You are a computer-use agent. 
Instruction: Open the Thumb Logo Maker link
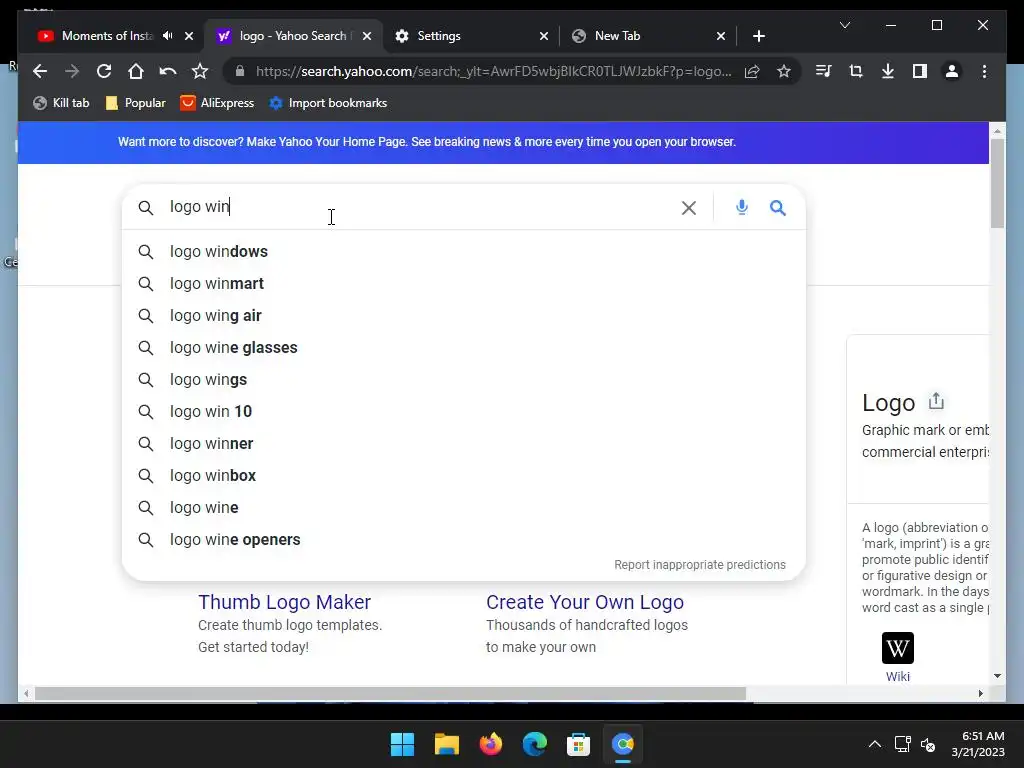point(284,601)
